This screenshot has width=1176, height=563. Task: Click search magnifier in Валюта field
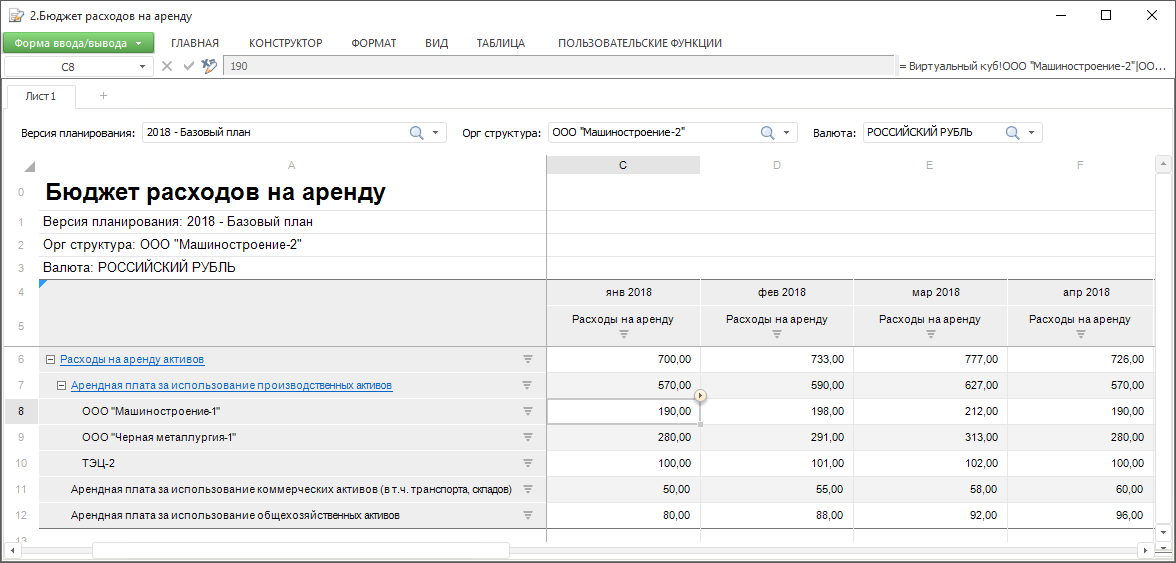click(x=1012, y=133)
